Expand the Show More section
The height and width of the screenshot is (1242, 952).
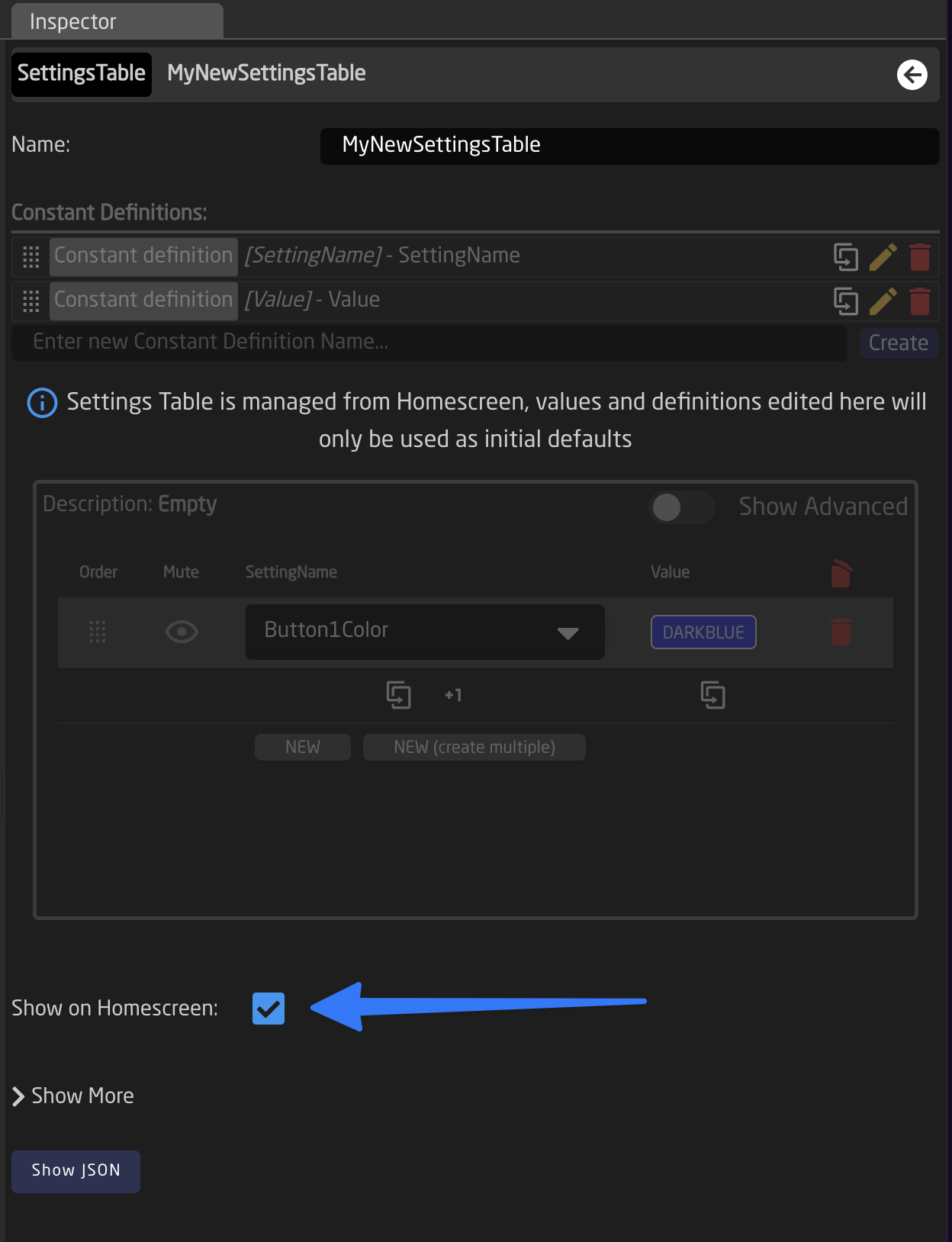click(x=73, y=1096)
